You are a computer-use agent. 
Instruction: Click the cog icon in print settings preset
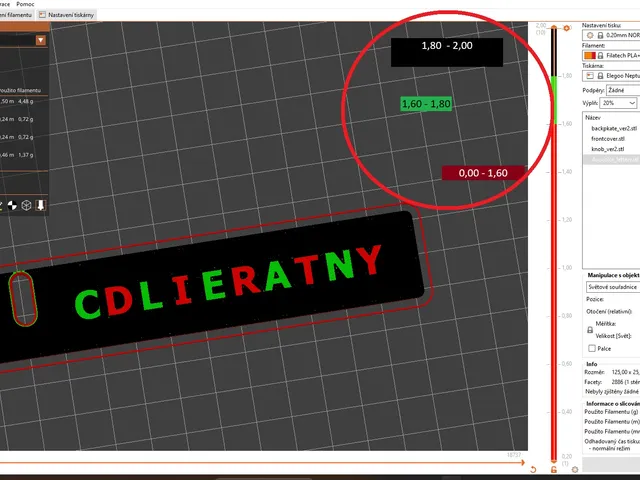point(590,36)
